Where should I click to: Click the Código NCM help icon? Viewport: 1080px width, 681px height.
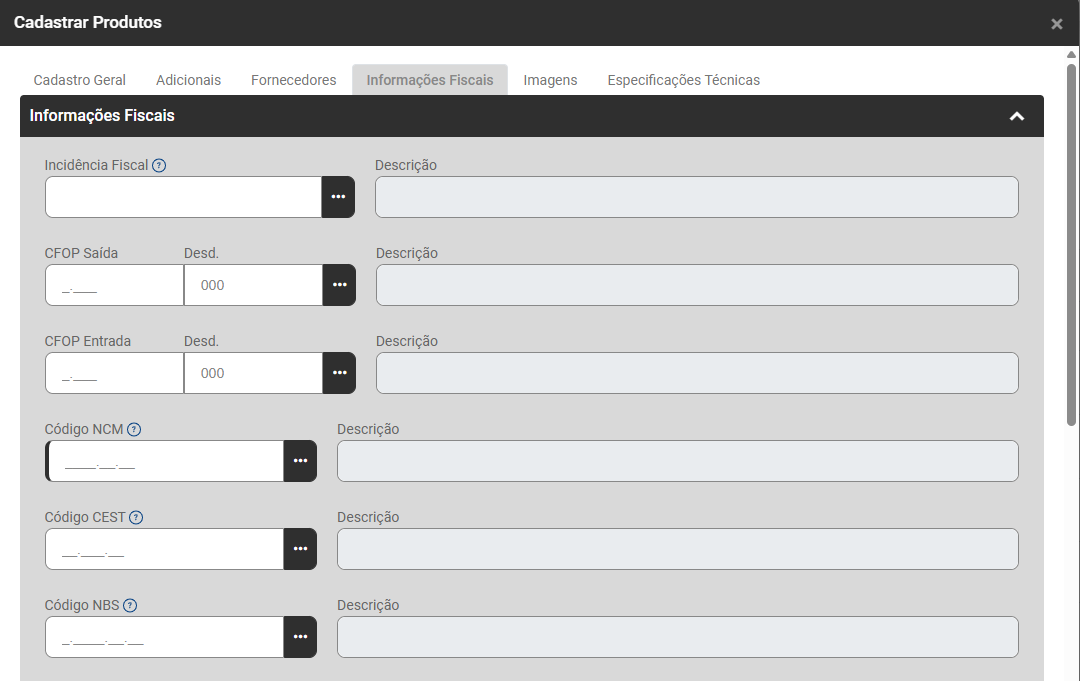point(134,429)
